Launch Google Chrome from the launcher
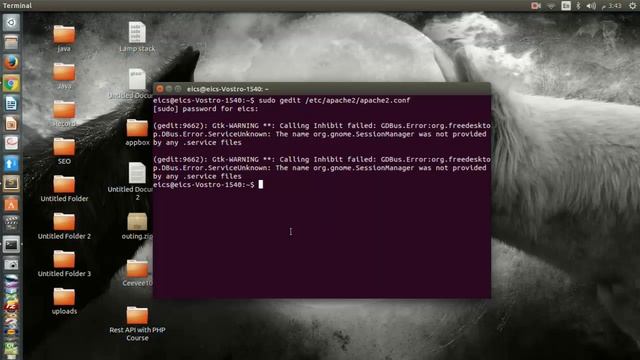The image size is (640, 360). [x=11, y=83]
